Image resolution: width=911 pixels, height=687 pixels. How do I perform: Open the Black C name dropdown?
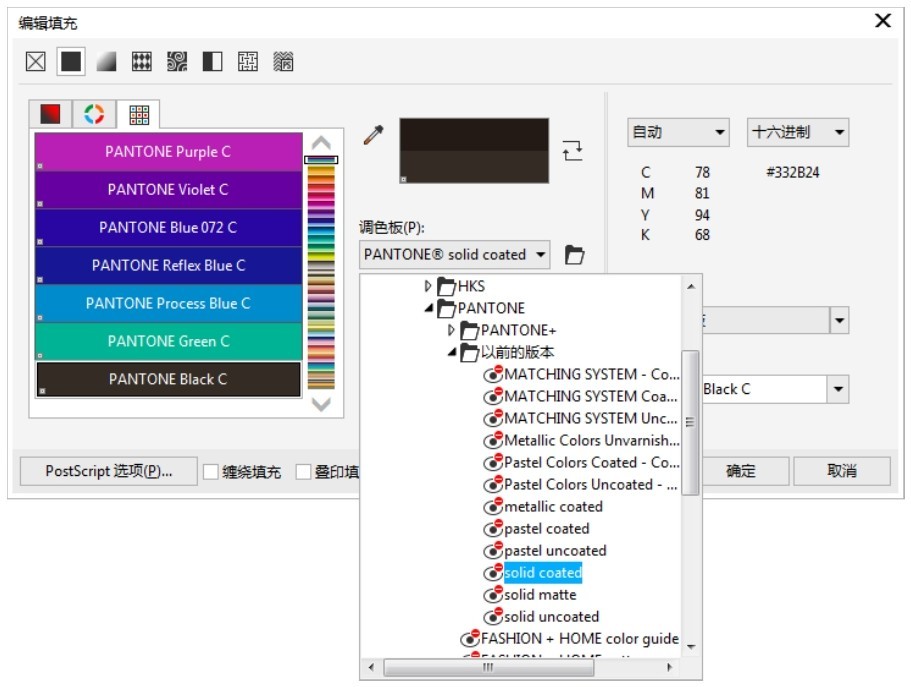pos(838,389)
